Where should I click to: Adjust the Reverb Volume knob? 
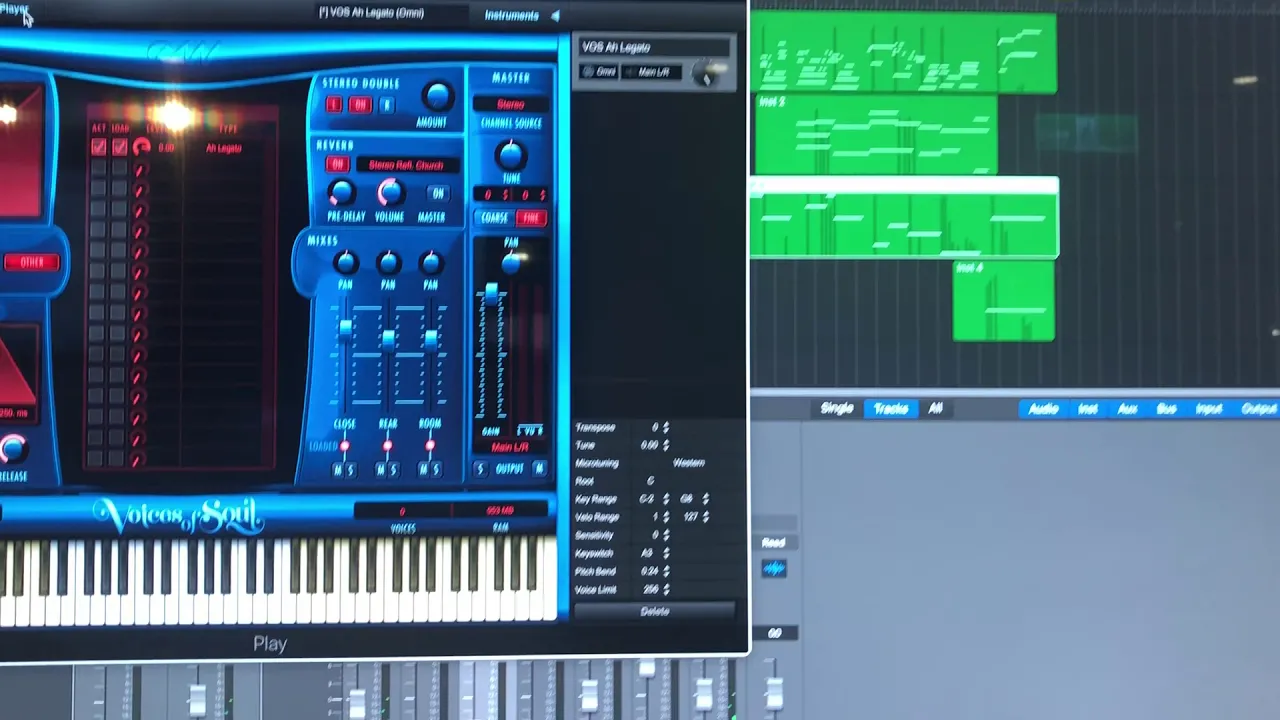pyautogui.click(x=389, y=192)
